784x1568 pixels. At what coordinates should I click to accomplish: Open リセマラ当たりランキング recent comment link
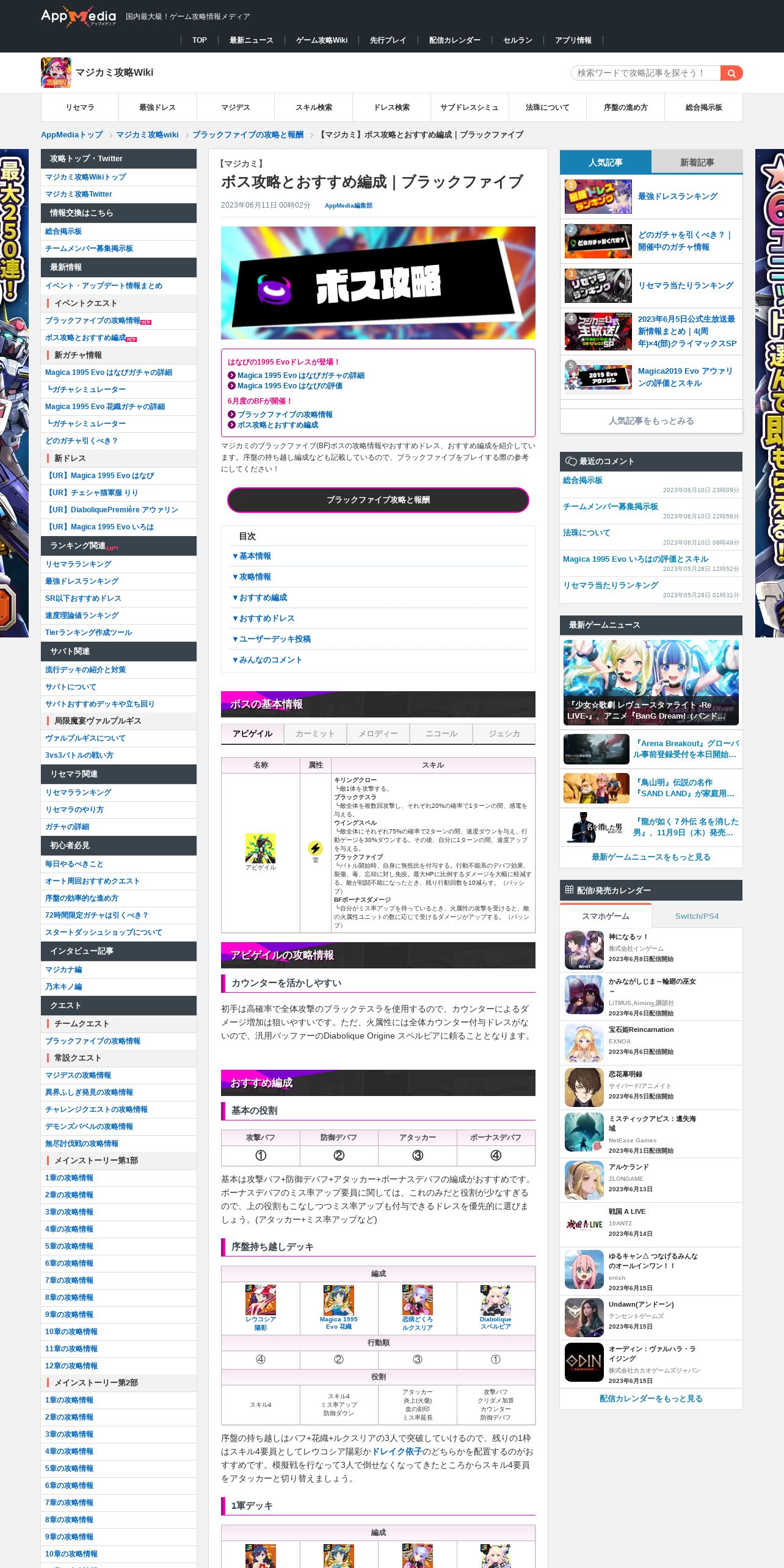tap(611, 585)
